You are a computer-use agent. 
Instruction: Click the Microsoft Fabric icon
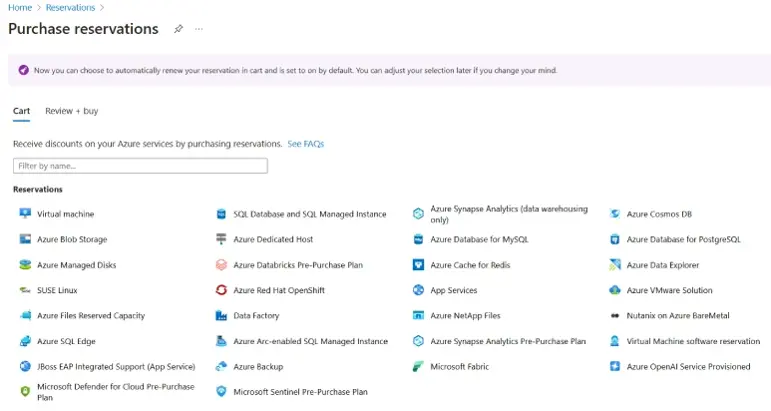[418, 366]
